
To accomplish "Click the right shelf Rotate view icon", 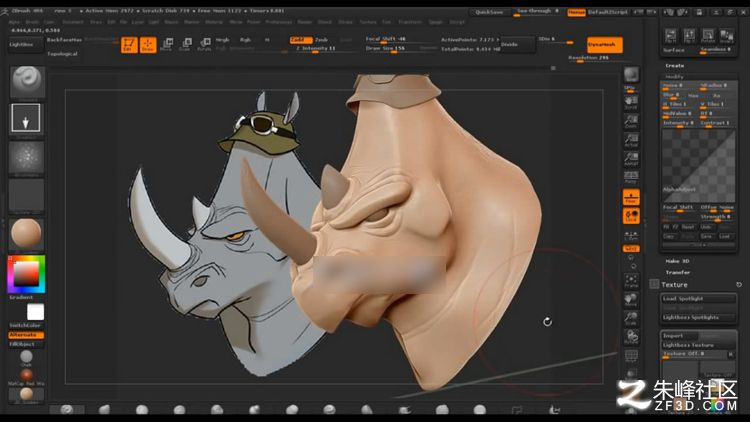I will click(631, 338).
